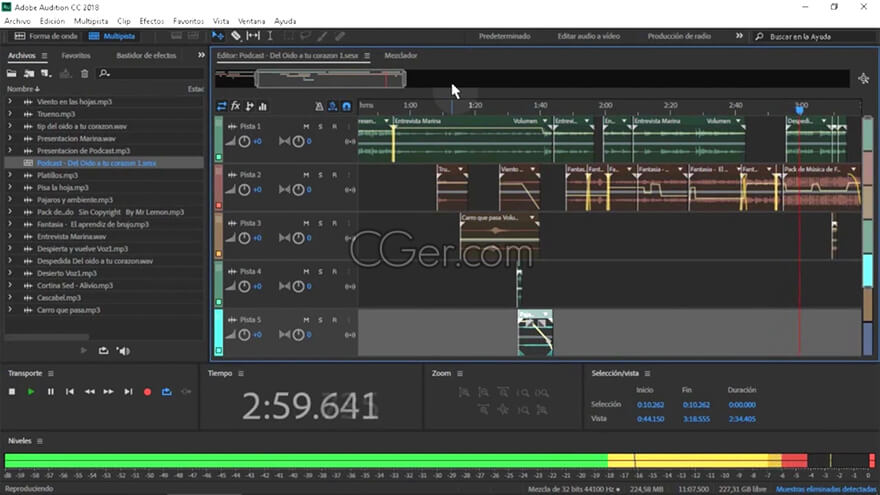Switch to Forma de onda view

(46, 36)
